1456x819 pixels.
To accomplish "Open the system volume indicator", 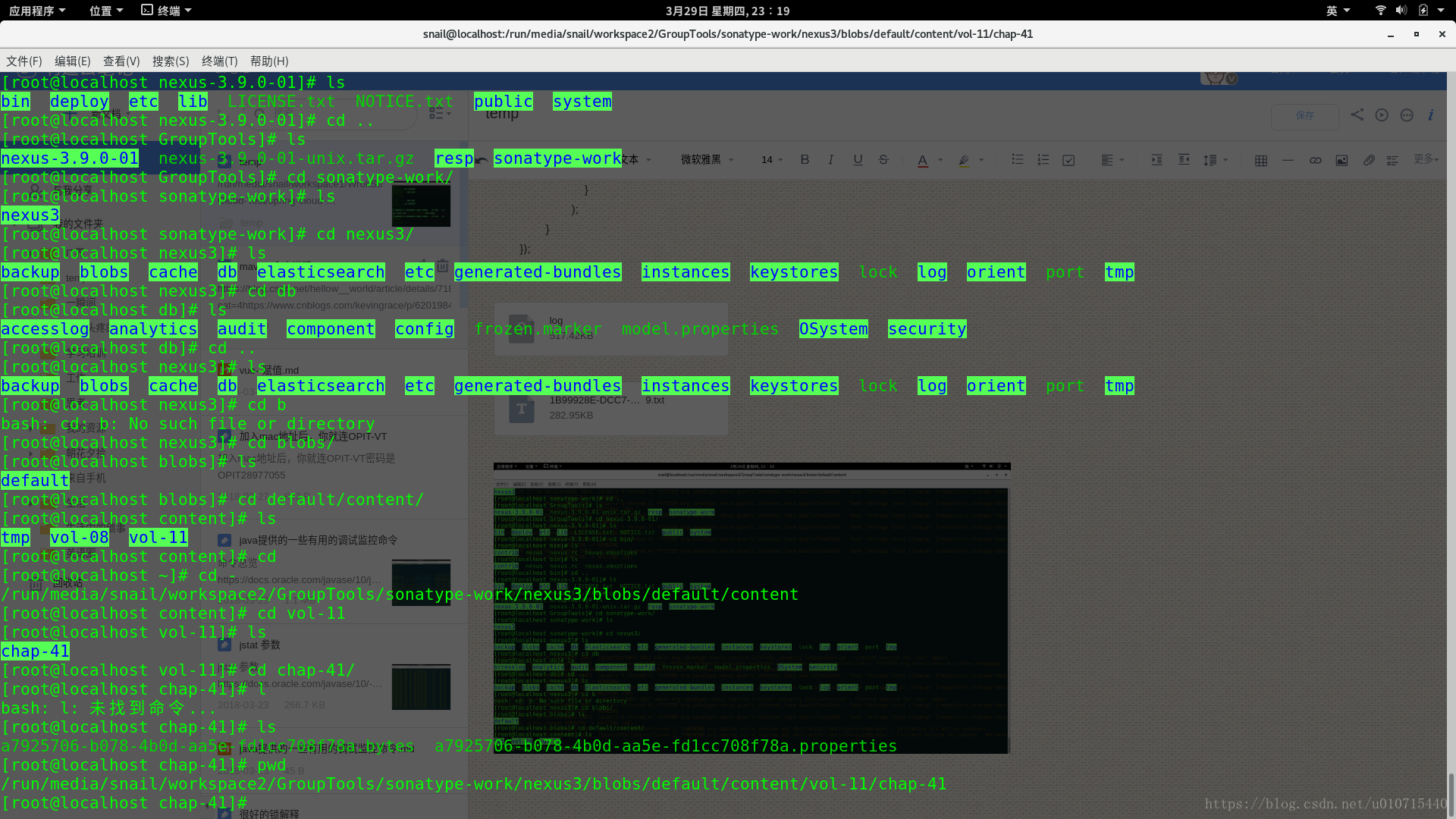I will pyautogui.click(x=1401, y=11).
